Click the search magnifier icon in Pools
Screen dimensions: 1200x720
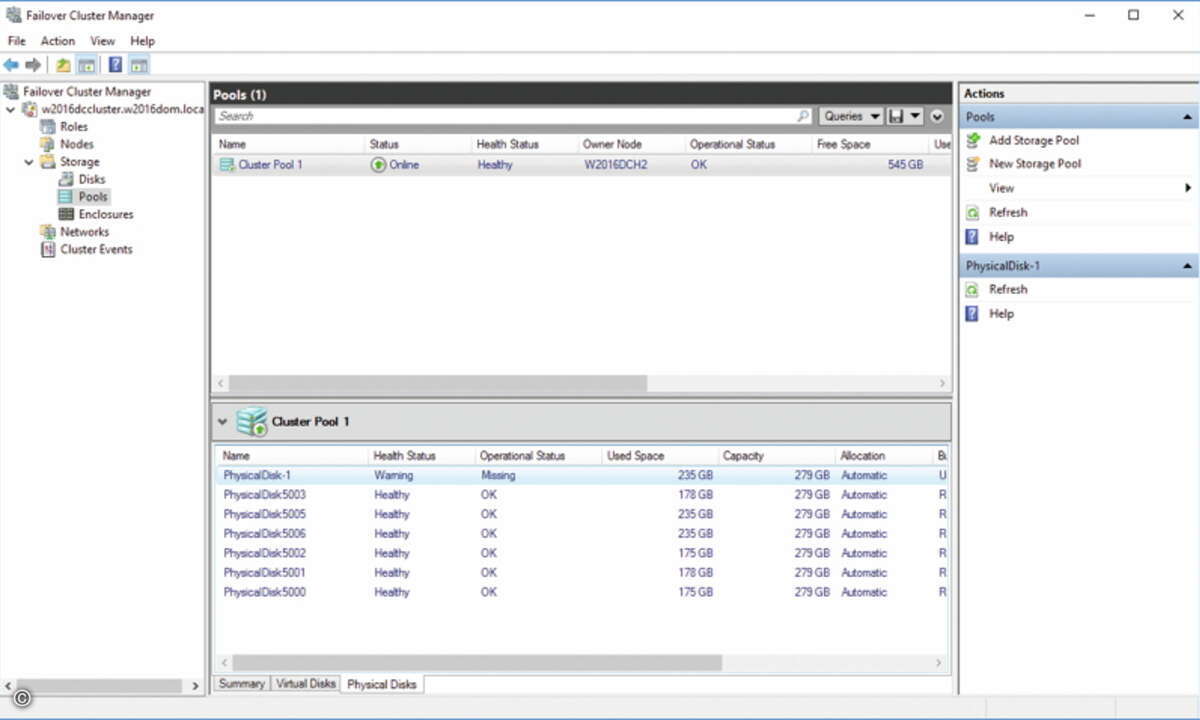803,116
